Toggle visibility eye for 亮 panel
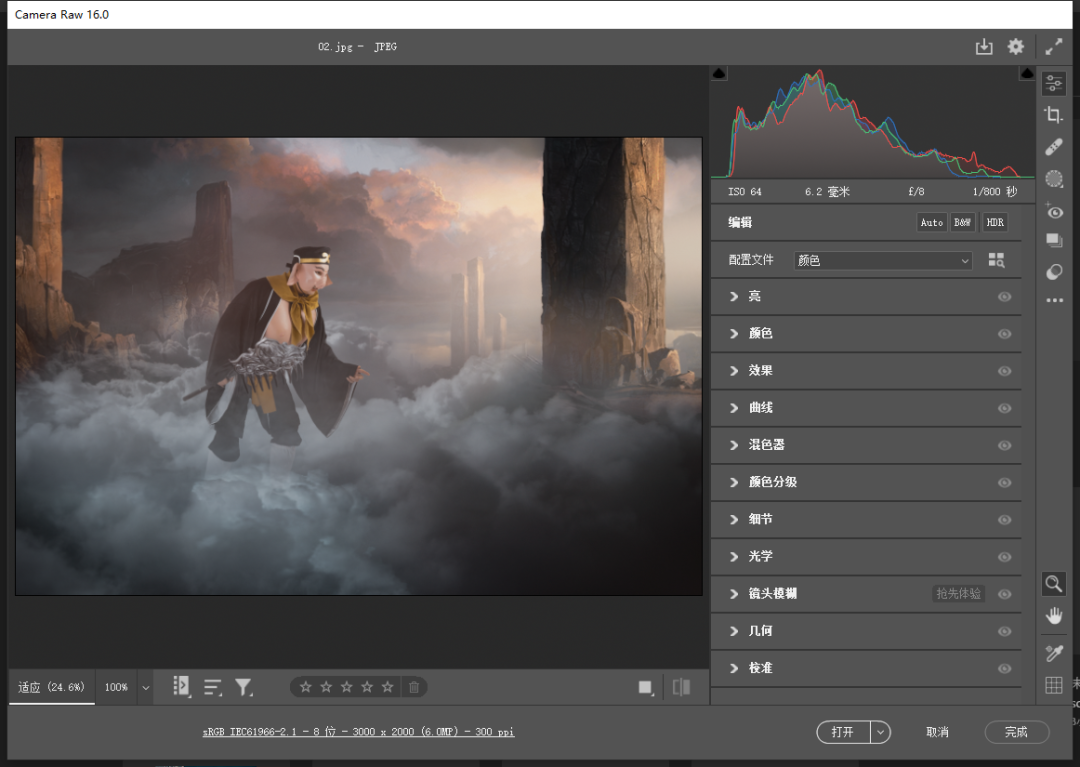 tap(1005, 297)
